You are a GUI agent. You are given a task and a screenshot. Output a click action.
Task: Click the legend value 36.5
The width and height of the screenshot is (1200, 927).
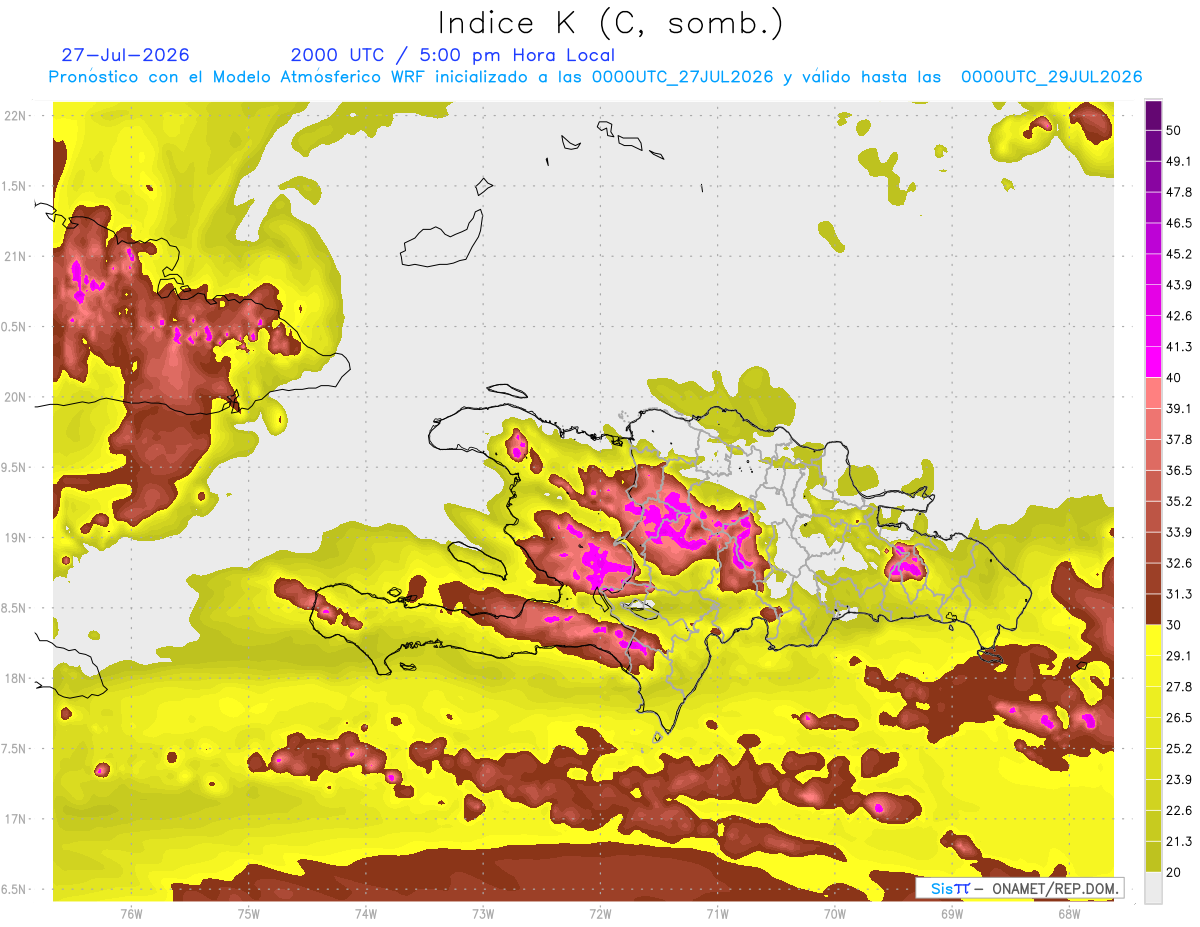coord(1179,471)
